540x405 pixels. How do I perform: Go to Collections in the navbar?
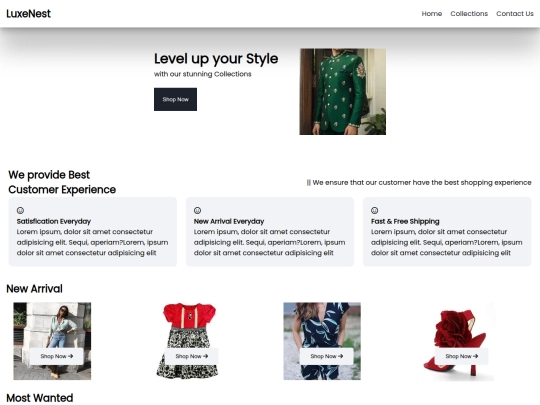pyautogui.click(x=469, y=14)
